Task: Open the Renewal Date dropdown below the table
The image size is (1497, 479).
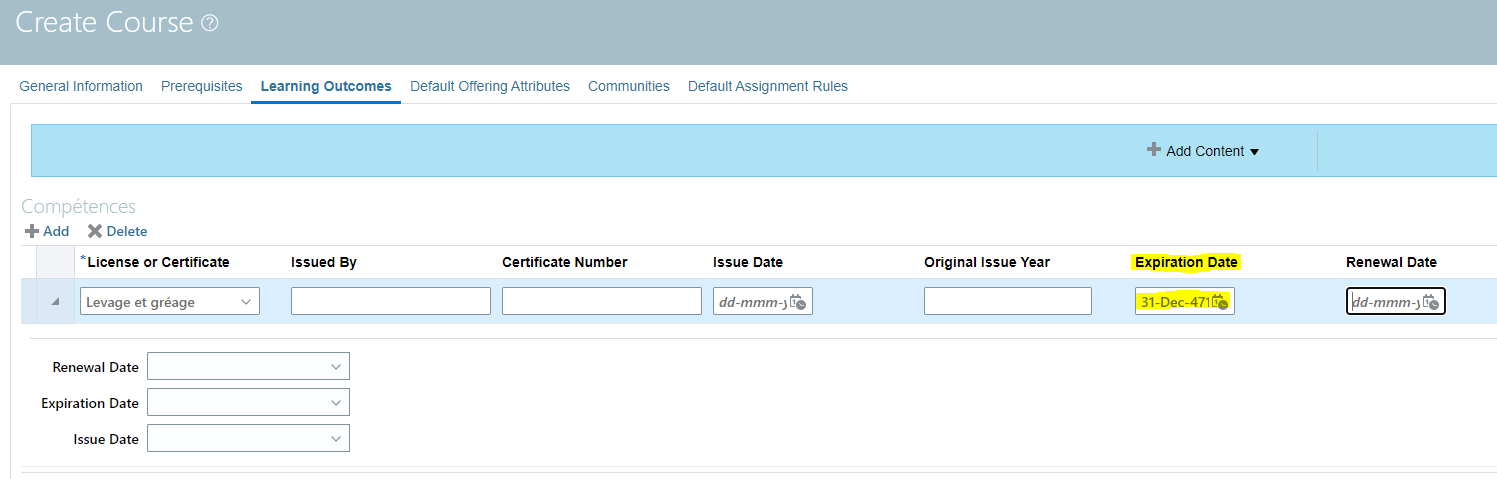Action: tap(248, 367)
